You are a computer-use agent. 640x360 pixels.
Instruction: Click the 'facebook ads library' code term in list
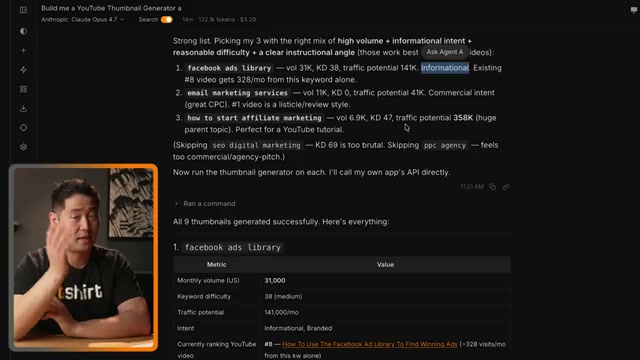pyautogui.click(x=229, y=68)
